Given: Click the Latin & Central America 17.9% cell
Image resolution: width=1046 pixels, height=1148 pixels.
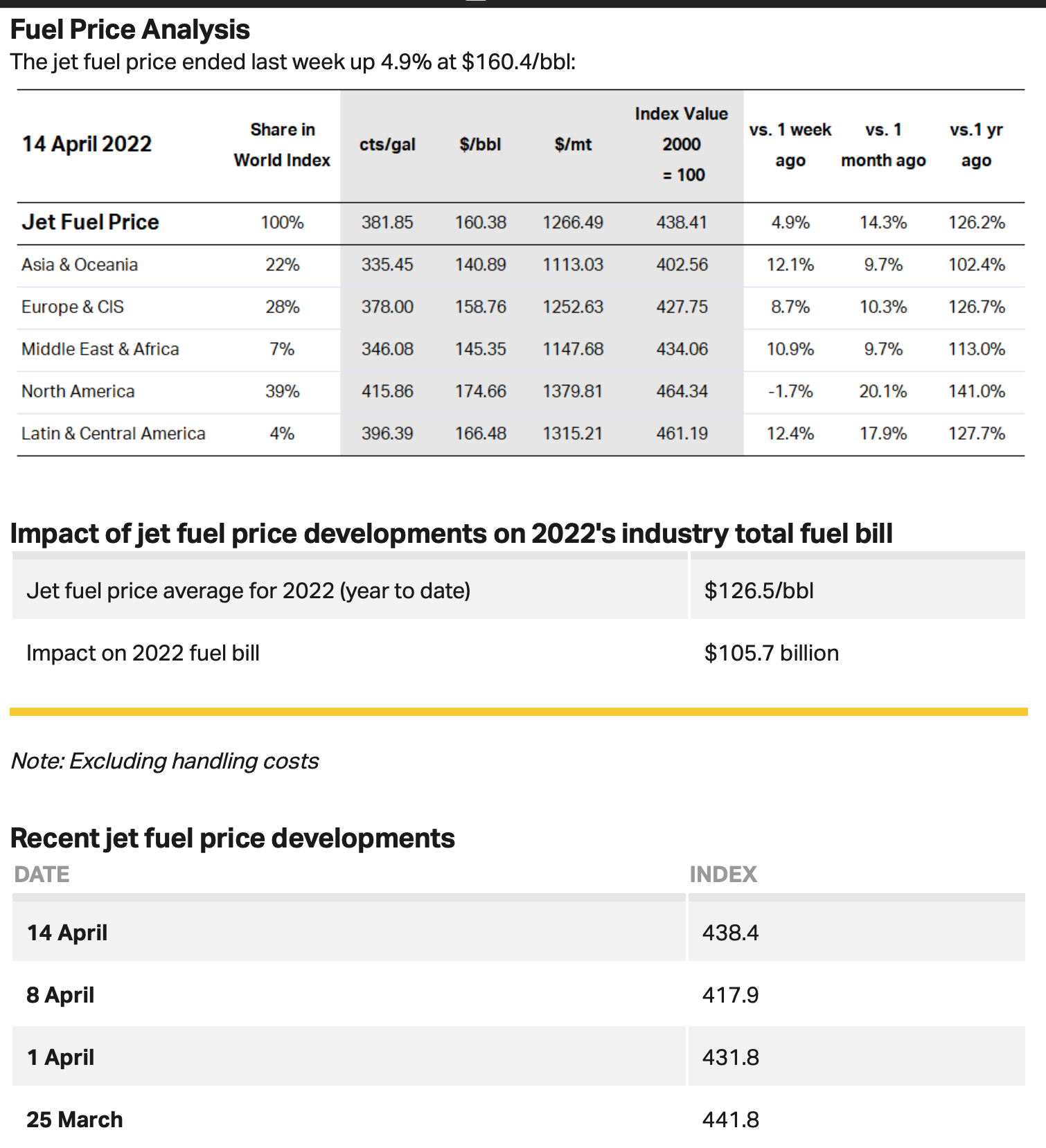Looking at the screenshot, I should 883,433.
